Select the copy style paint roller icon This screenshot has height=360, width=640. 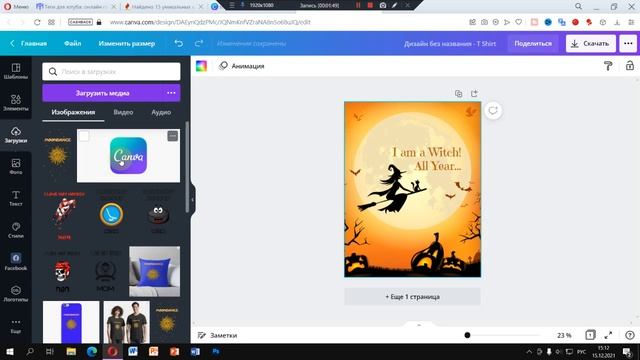click(608, 66)
